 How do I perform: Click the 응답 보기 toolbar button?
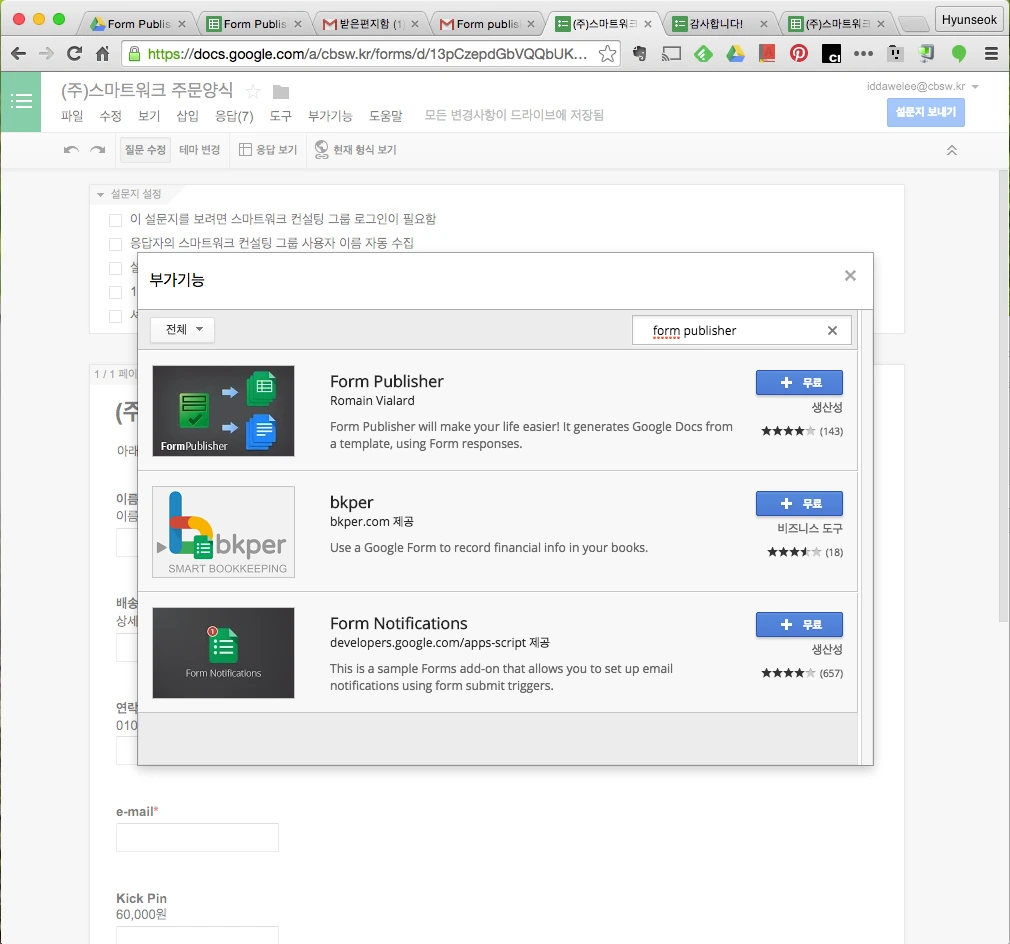(x=268, y=149)
